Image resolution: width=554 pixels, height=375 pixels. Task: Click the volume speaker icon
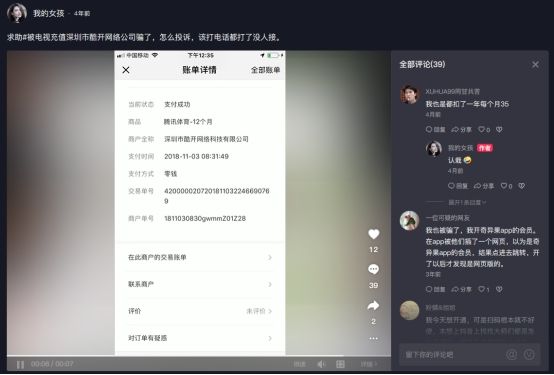point(321,364)
